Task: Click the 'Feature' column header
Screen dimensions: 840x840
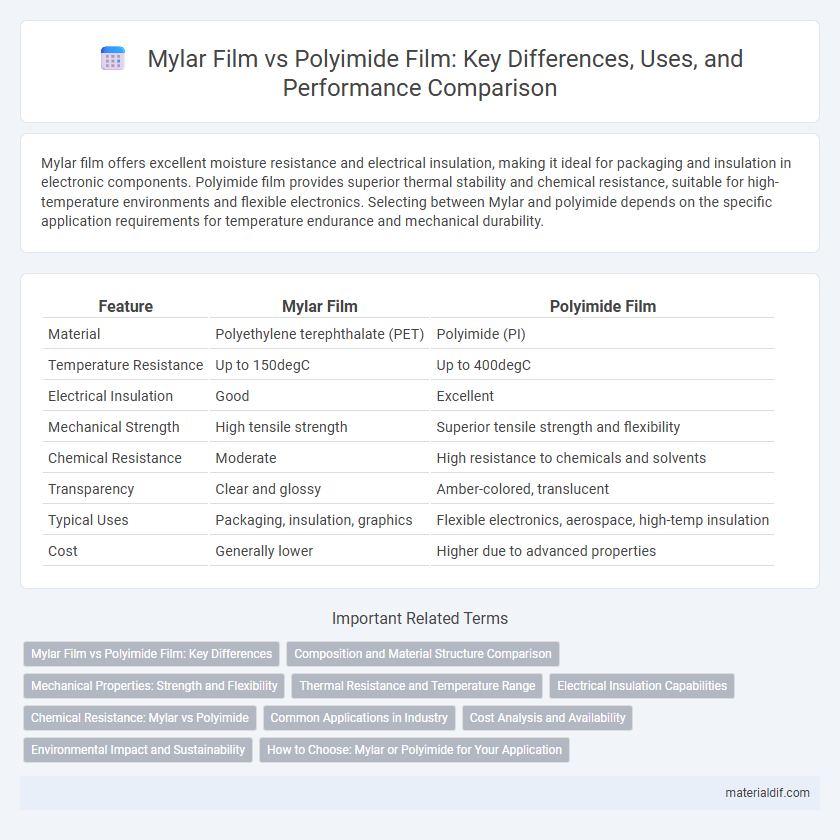Action: [x=125, y=306]
